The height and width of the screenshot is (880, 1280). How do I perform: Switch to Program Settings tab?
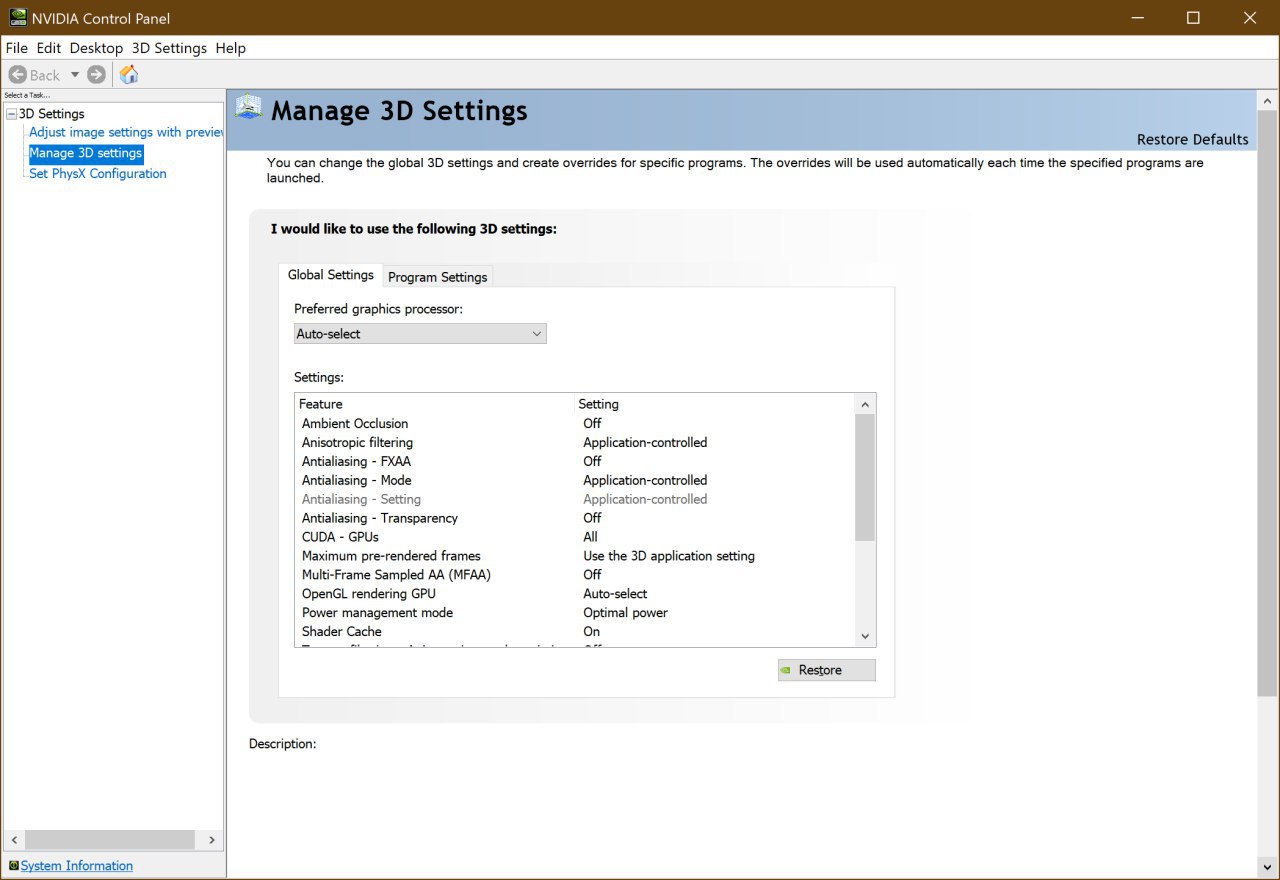[x=437, y=277]
